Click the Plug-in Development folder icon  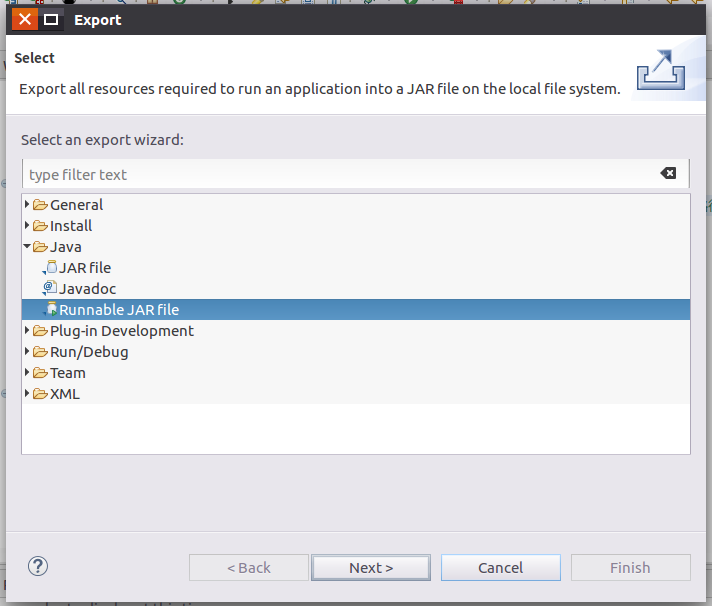pos(40,331)
